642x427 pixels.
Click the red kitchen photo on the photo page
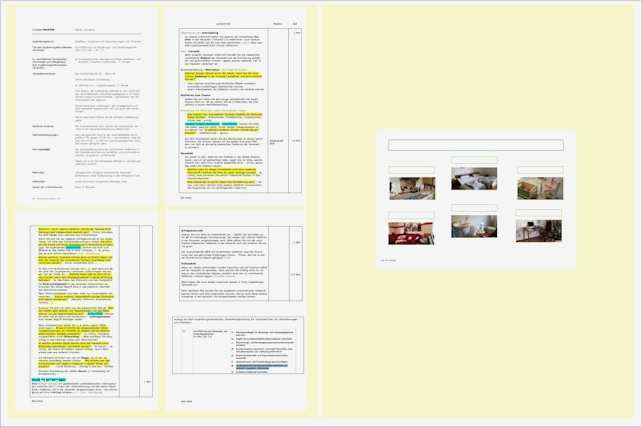tap(411, 233)
